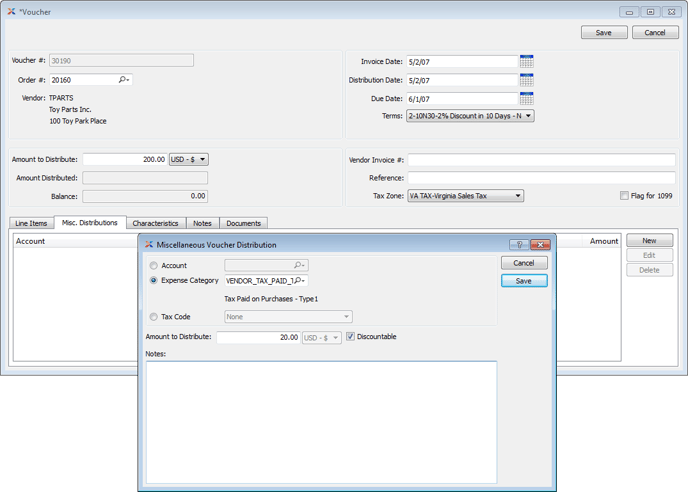The height and width of the screenshot is (492, 688).
Task: Click Save in the distribution dialog
Action: [524, 281]
